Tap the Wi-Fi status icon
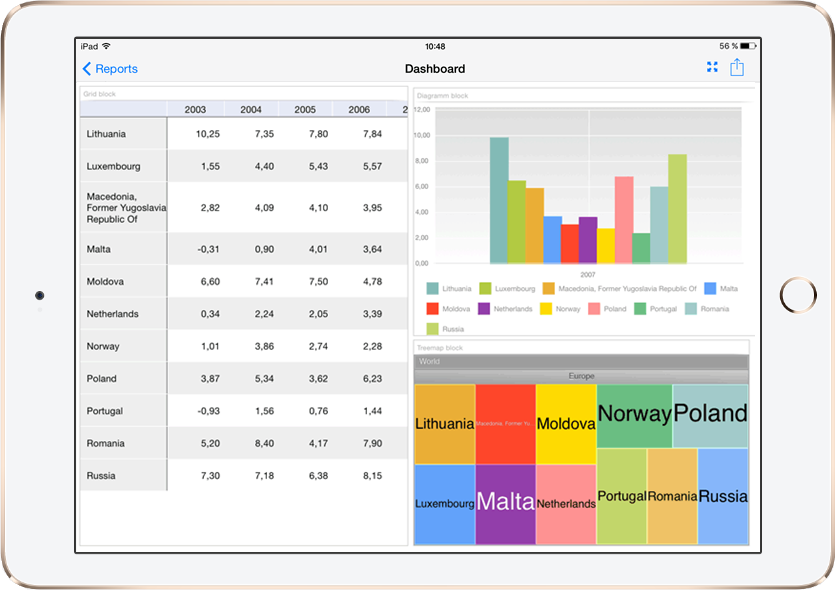Screen dimensions: 835x590 (106, 46)
